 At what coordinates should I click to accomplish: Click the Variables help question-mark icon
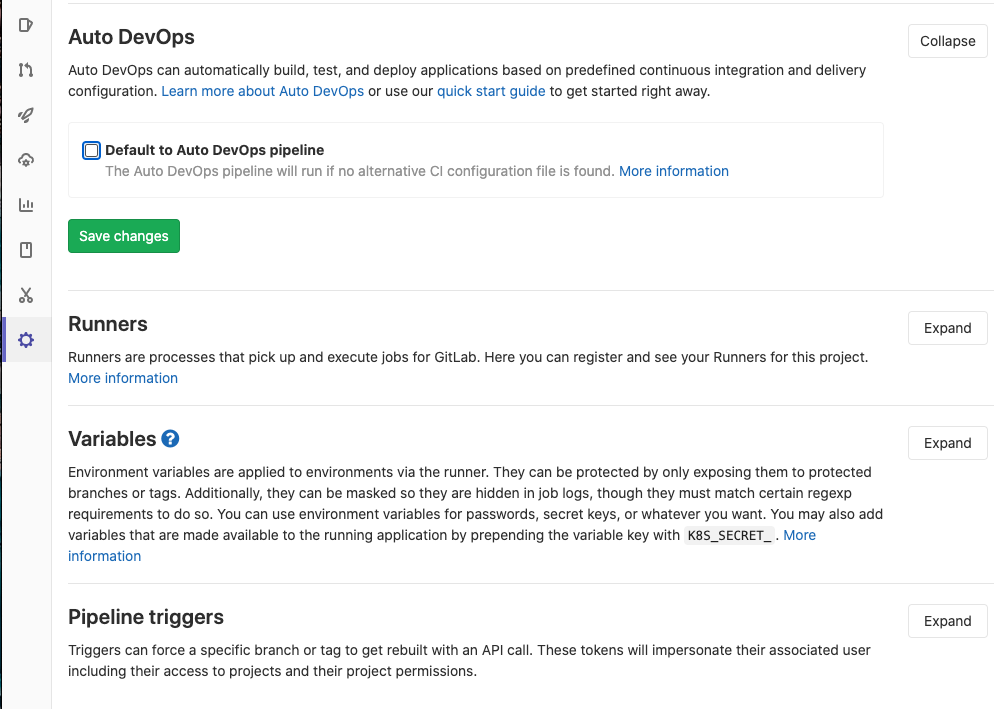pyautogui.click(x=170, y=439)
